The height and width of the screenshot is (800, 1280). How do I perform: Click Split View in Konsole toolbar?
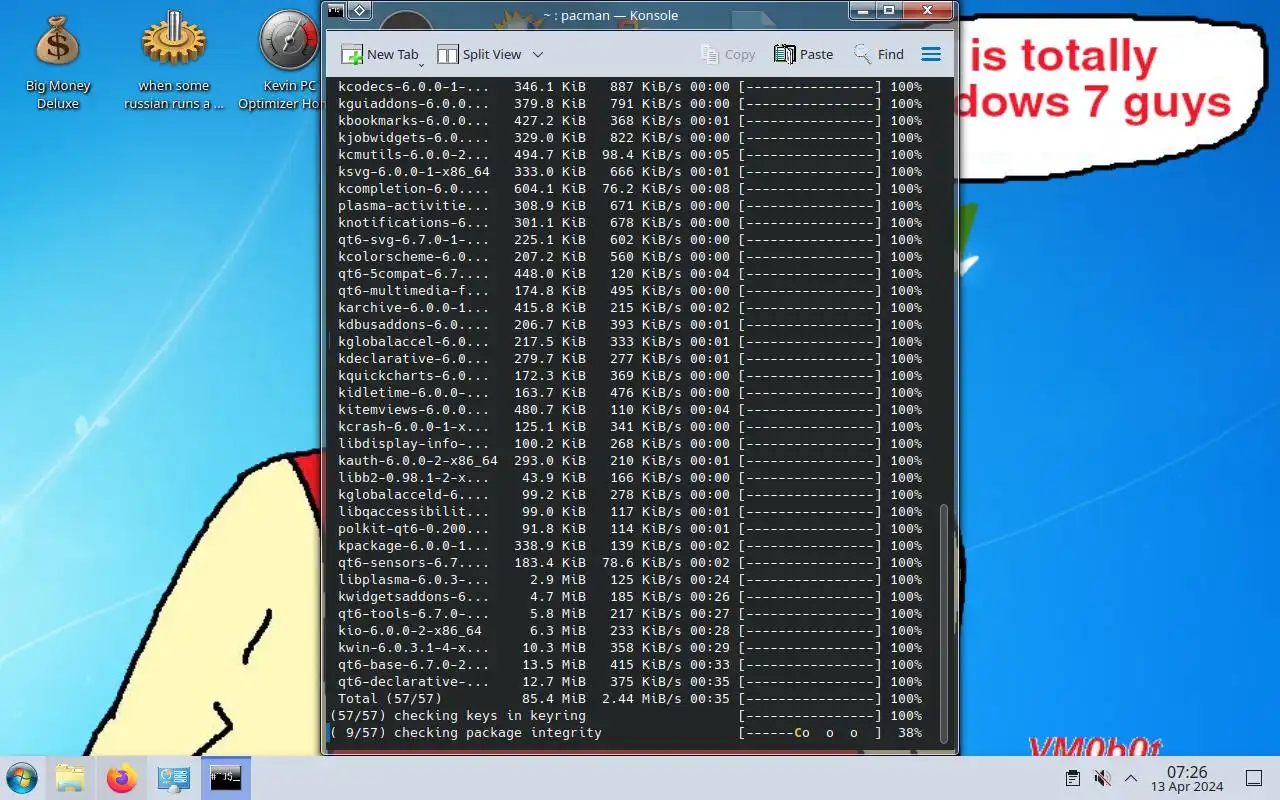[x=479, y=55]
